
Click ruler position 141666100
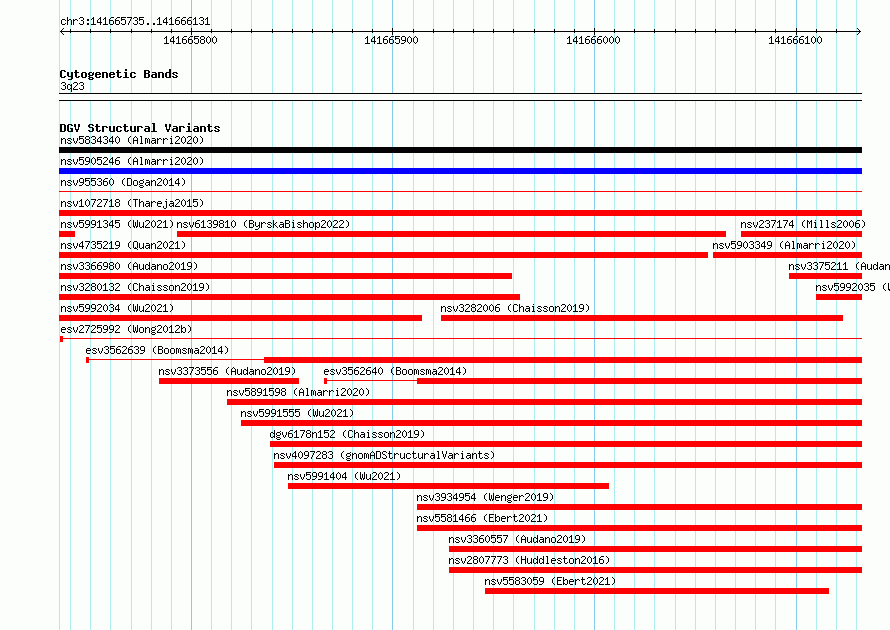(x=795, y=40)
